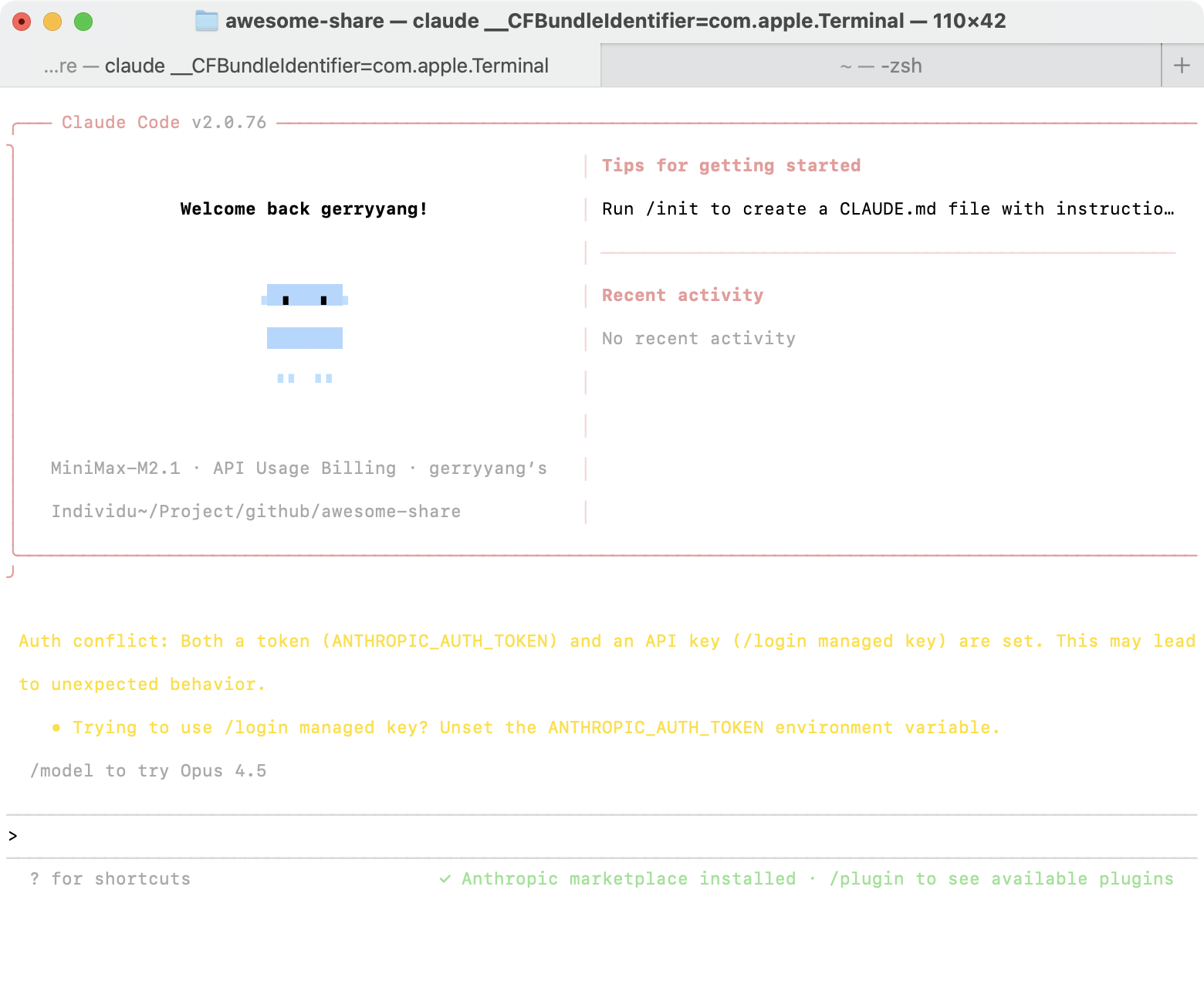Click the '? for shortcuts' hint
The width and height of the screenshot is (1204, 1005).
[110, 879]
